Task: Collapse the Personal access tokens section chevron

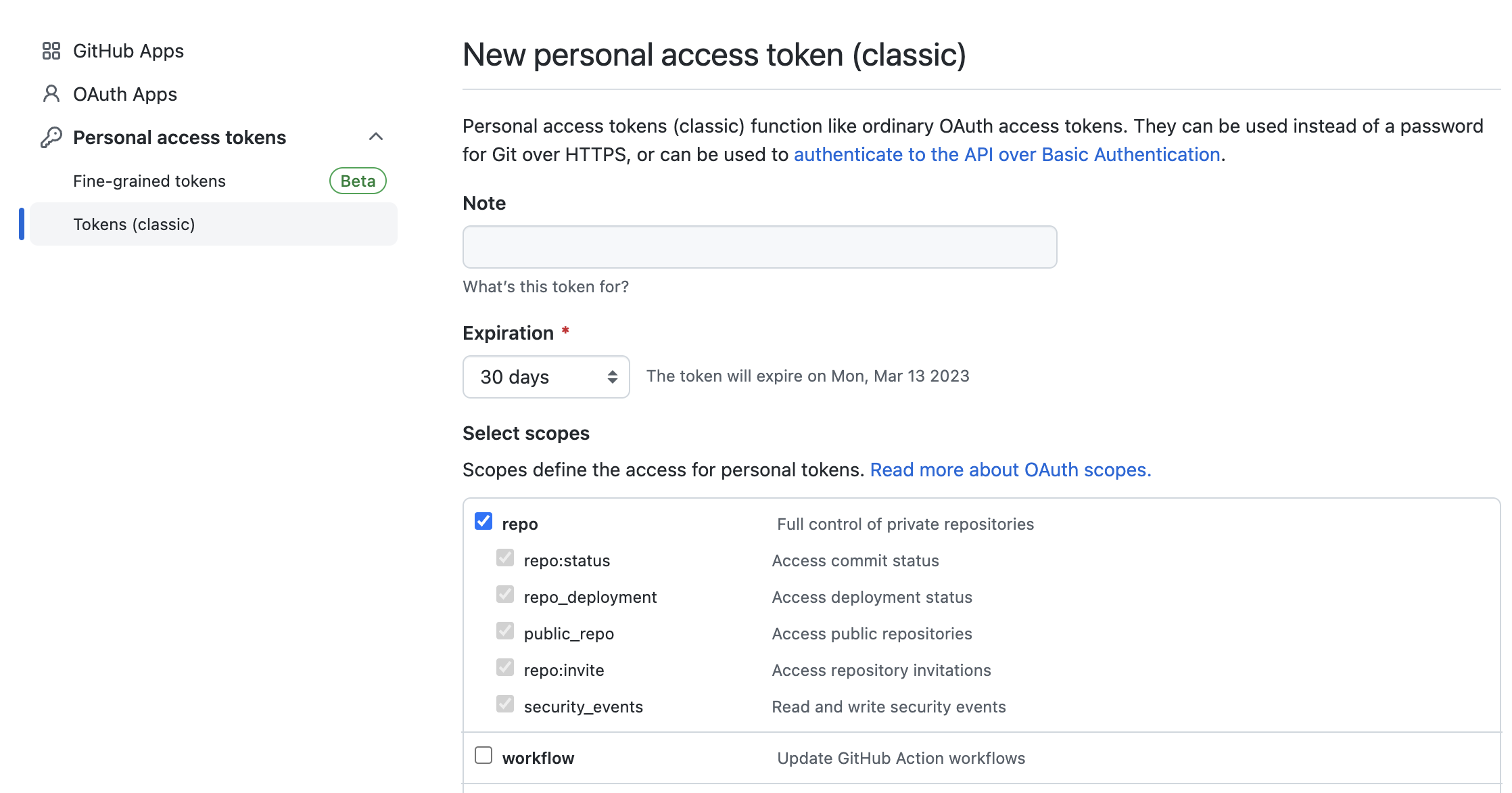Action: (x=376, y=137)
